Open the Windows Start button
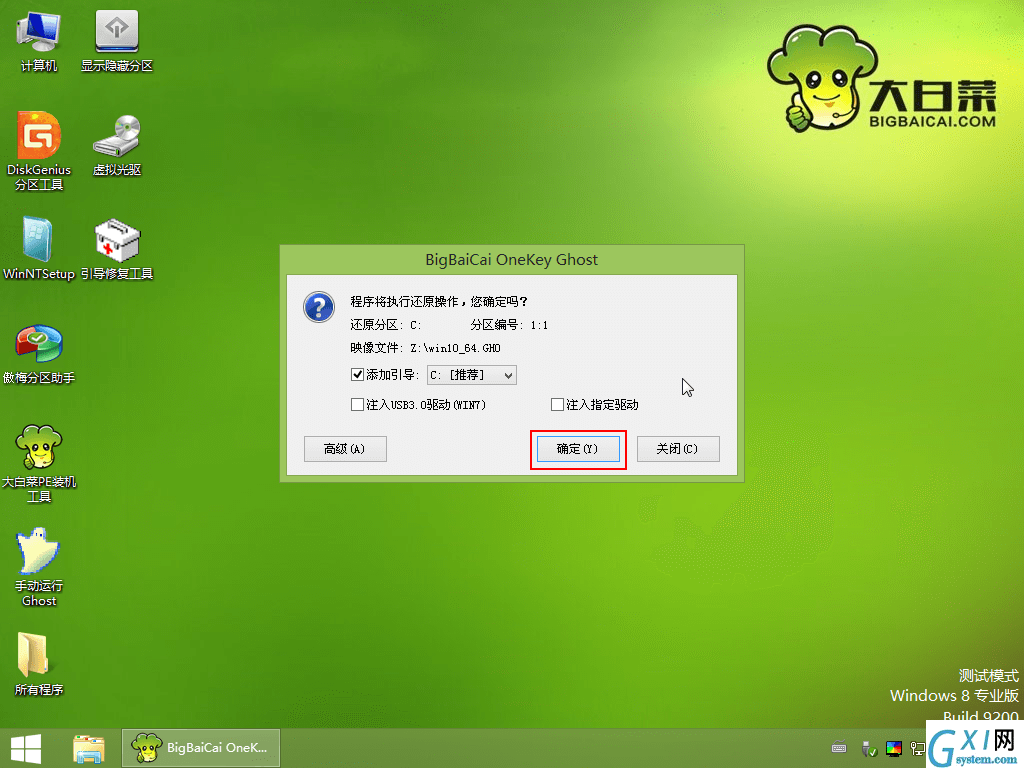The width and height of the screenshot is (1024, 768). pos(26,748)
